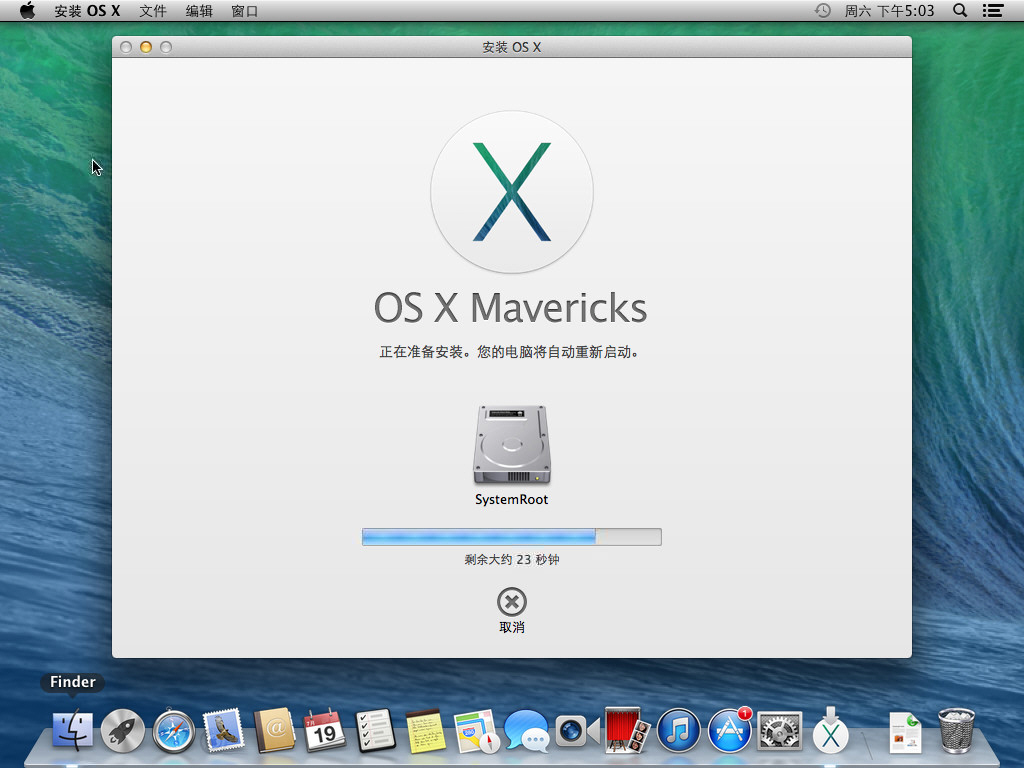Screen dimensions: 1024x768
Task: Open Notes yellow notepad in Dock
Action: 426,730
